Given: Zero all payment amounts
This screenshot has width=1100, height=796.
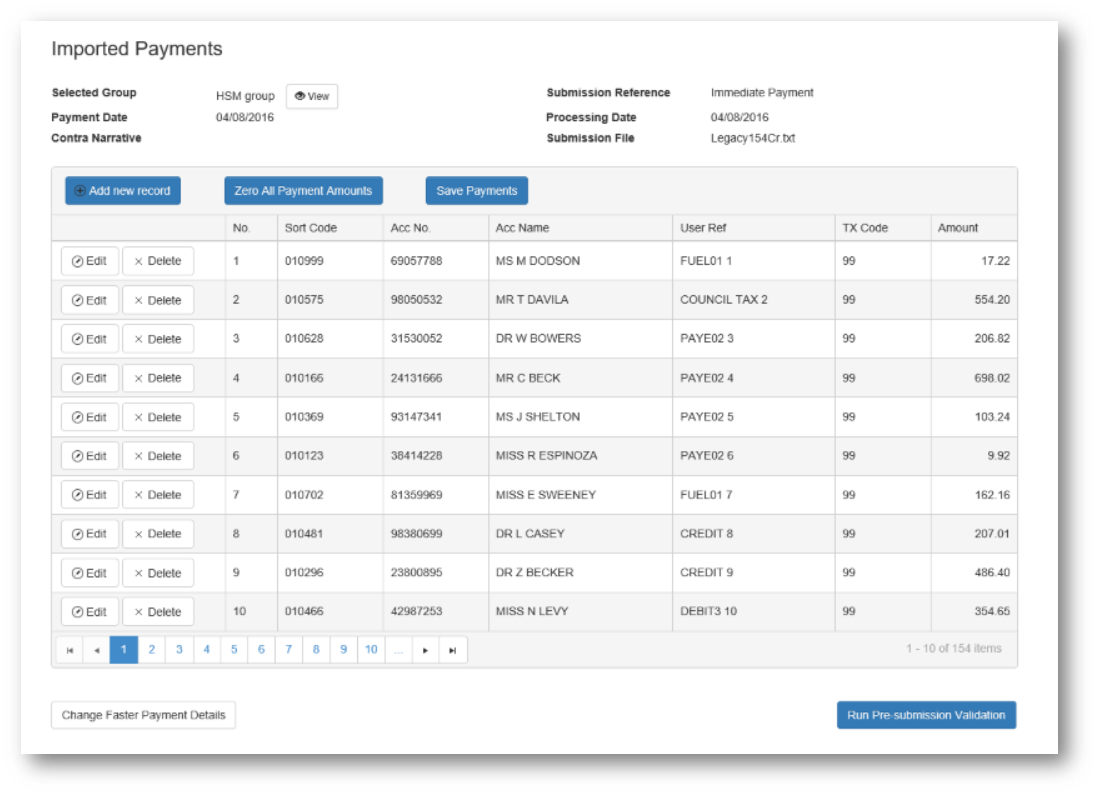Looking at the screenshot, I should coord(303,191).
